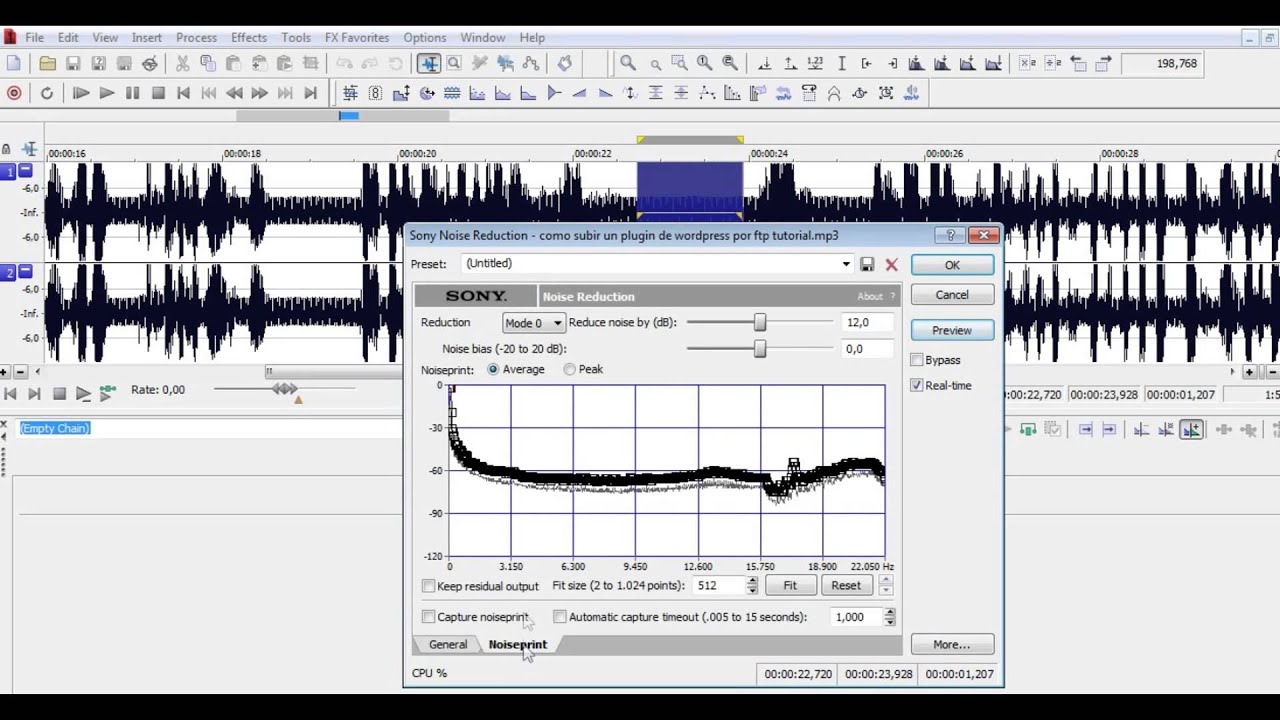The width and height of the screenshot is (1280, 720).
Task: Save the file with the floppy disk icon
Action: 73,63
